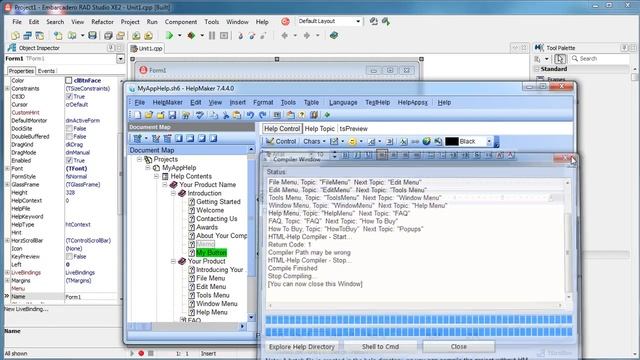This screenshot has height=360, width=640.
Task: Click the Program Reset stop icon in RAD Studio
Action: 224,36
